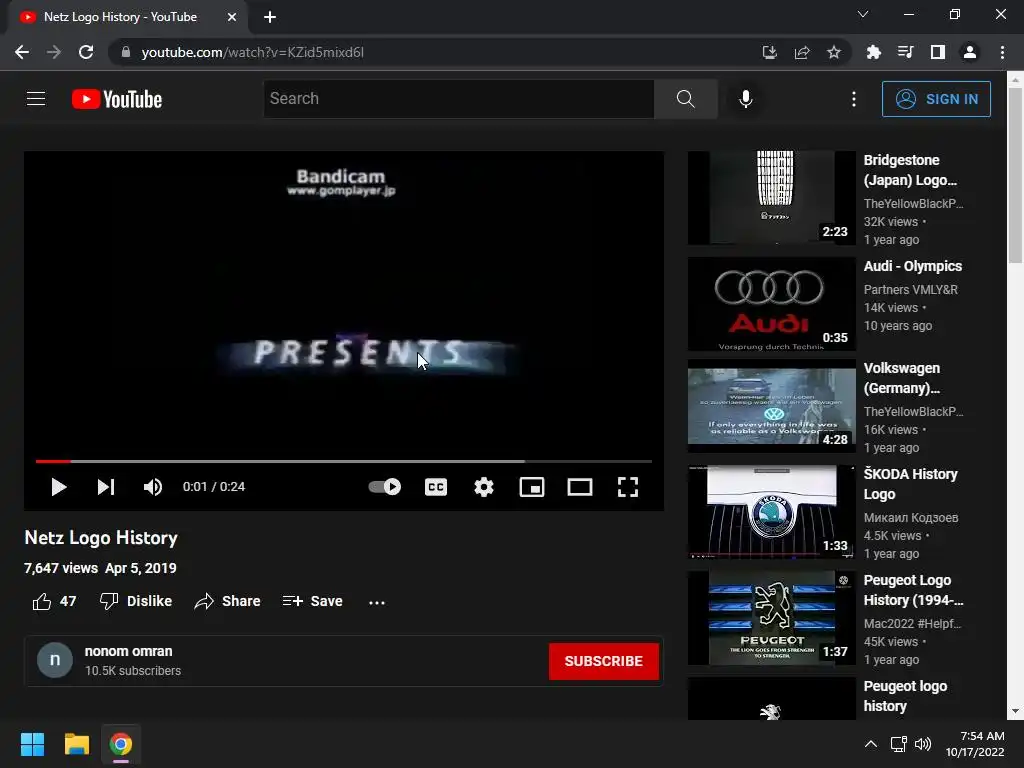Toggle Chrome side panel
Image resolution: width=1024 pixels, height=768 pixels.
coord(938,52)
